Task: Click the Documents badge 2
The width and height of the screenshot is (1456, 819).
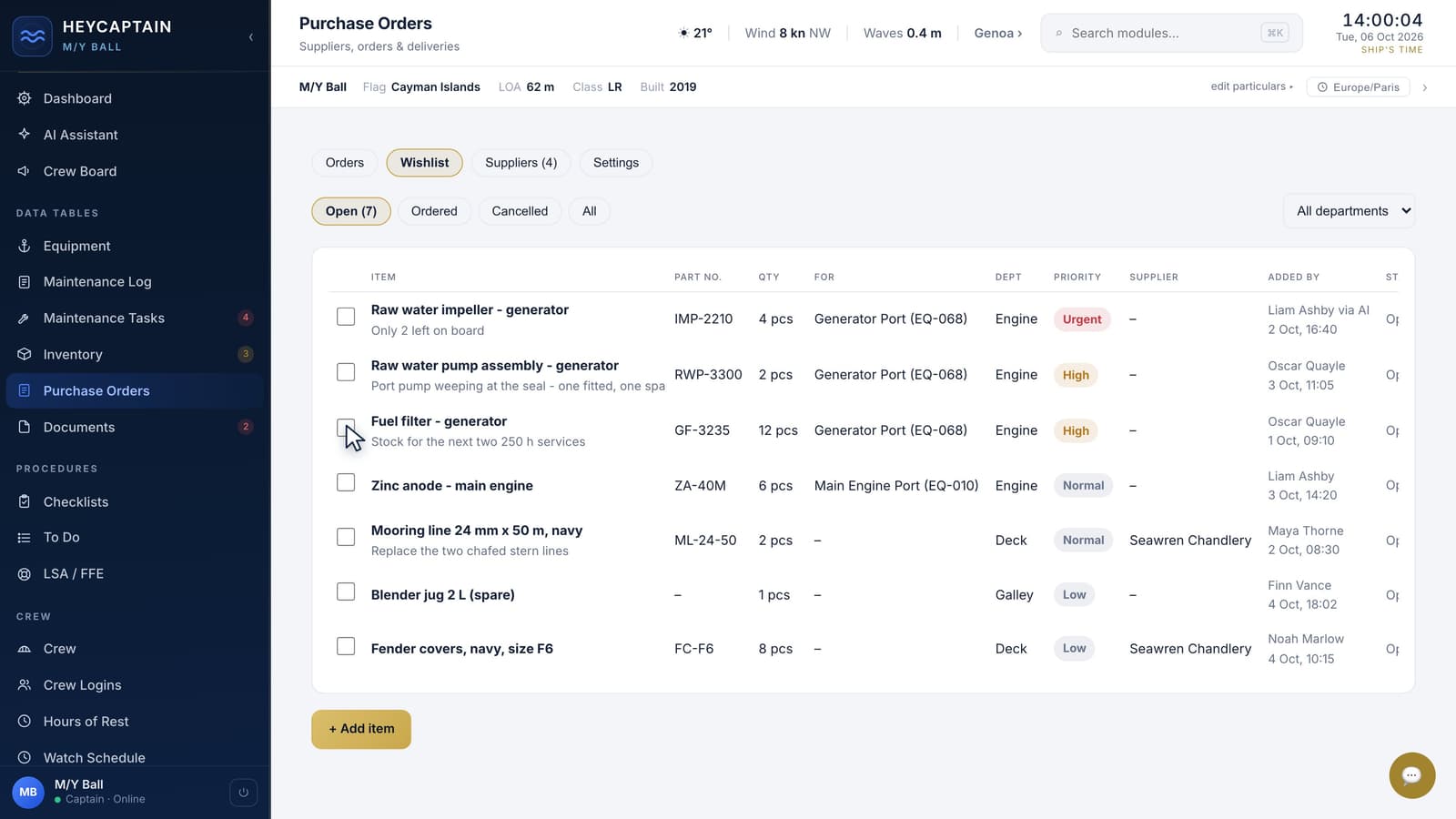Action: point(246,427)
